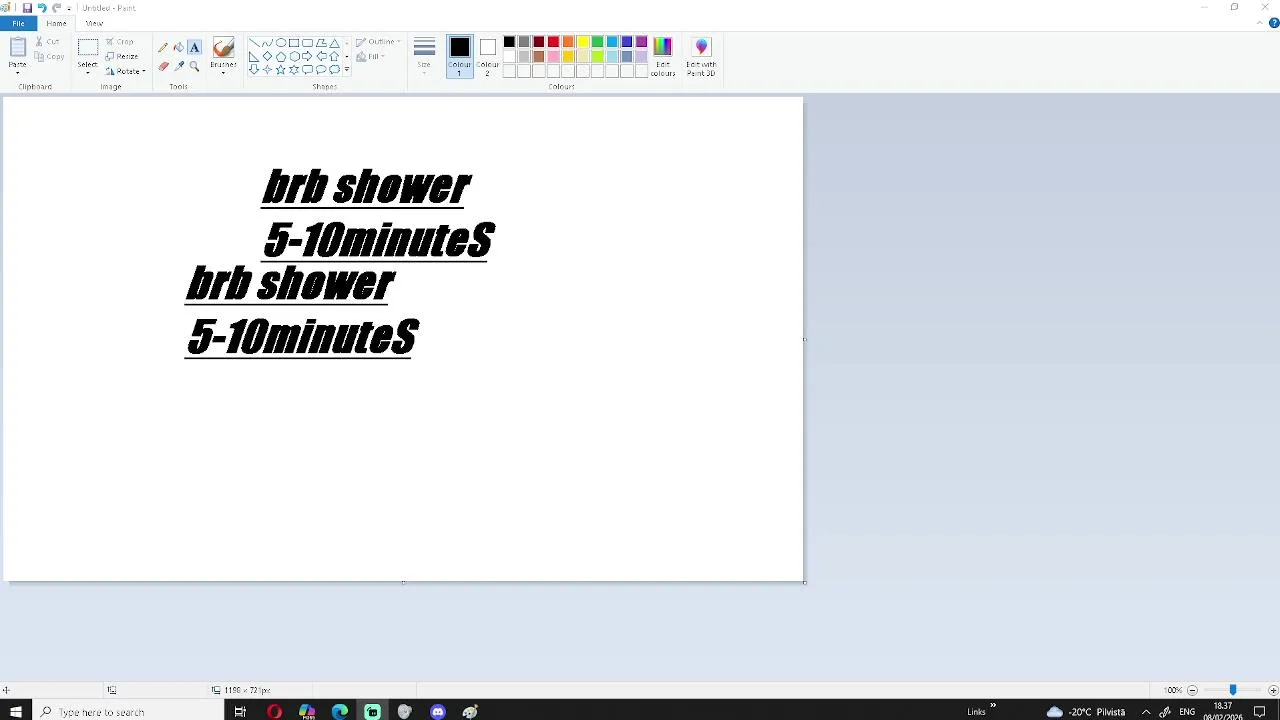Image resolution: width=1280 pixels, height=720 pixels.
Task: Choose the Curve shape
Action: point(267,43)
